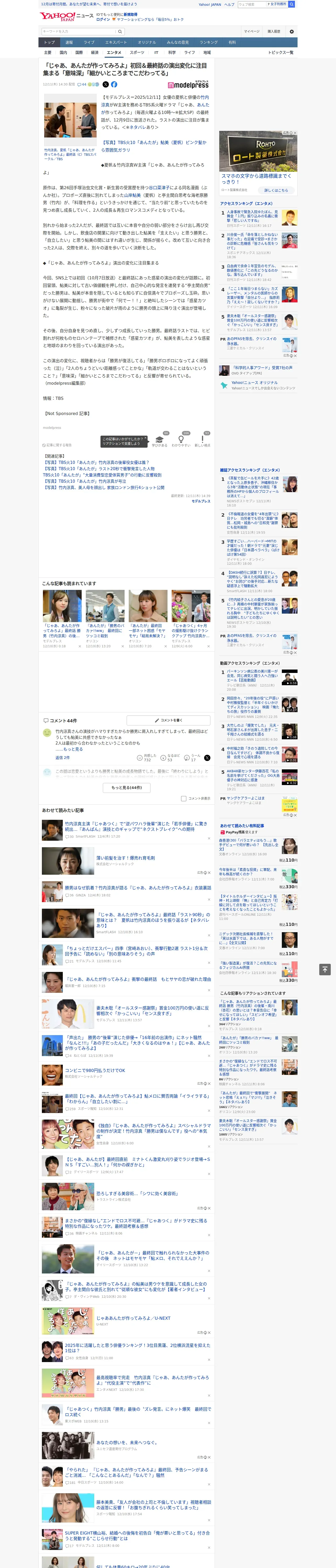Open ピンク髪から雰囲気ガラリ photo link
This screenshot has width=336, height=1568.
[x=154, y=146]
